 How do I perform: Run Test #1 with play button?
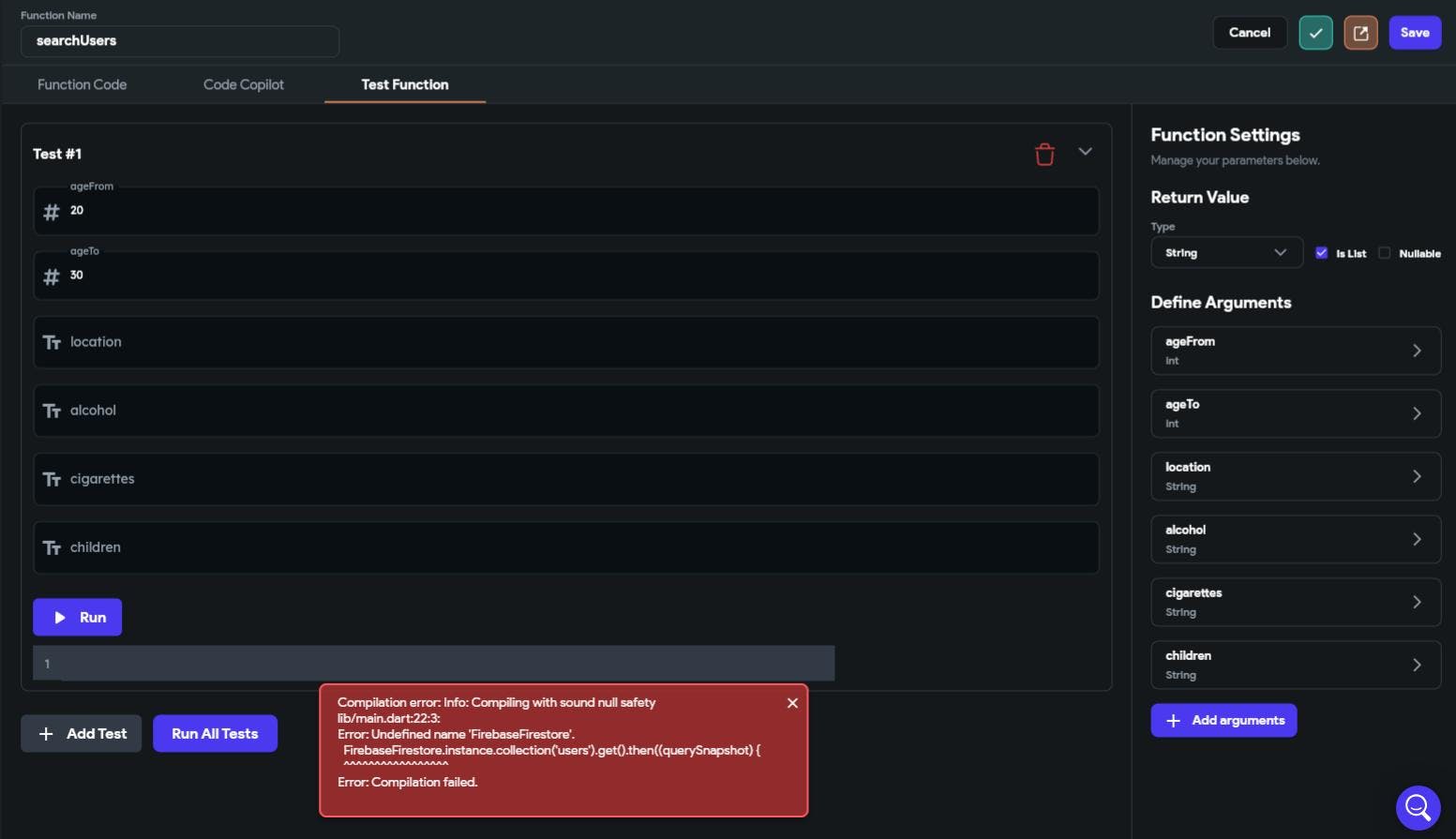pyautogui.click(x=78, y=618)
